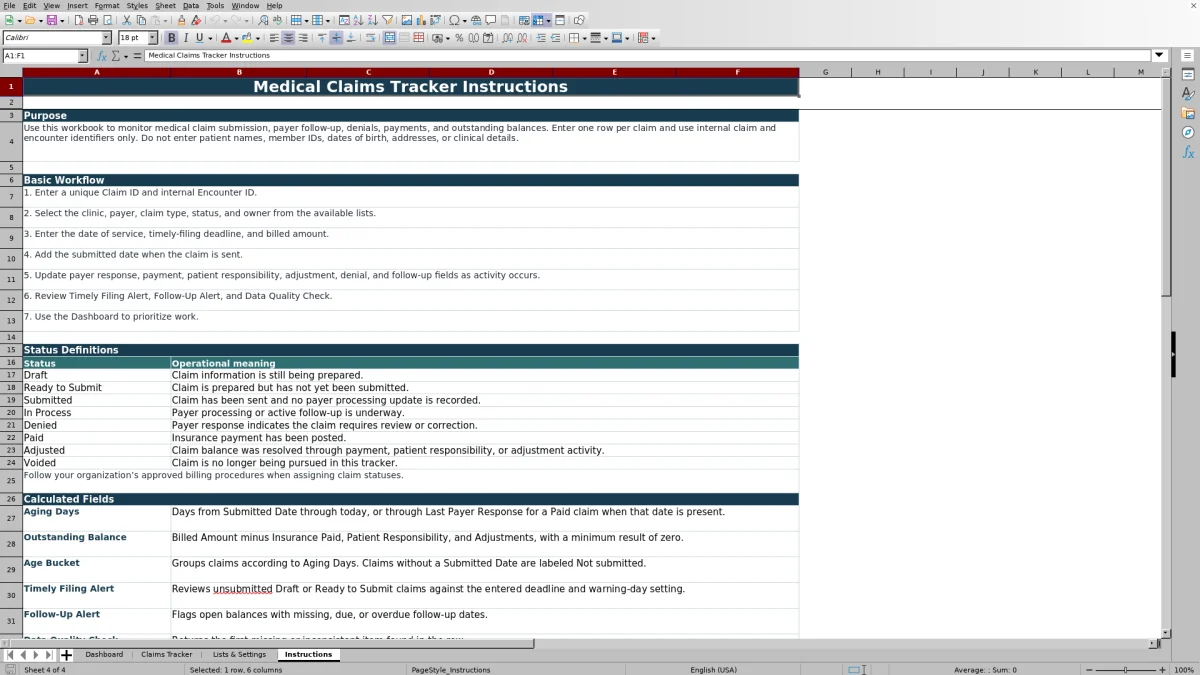Switch to the Lists & Settings sheet tab
The image size is (1200, 675).
click(239, 655)
